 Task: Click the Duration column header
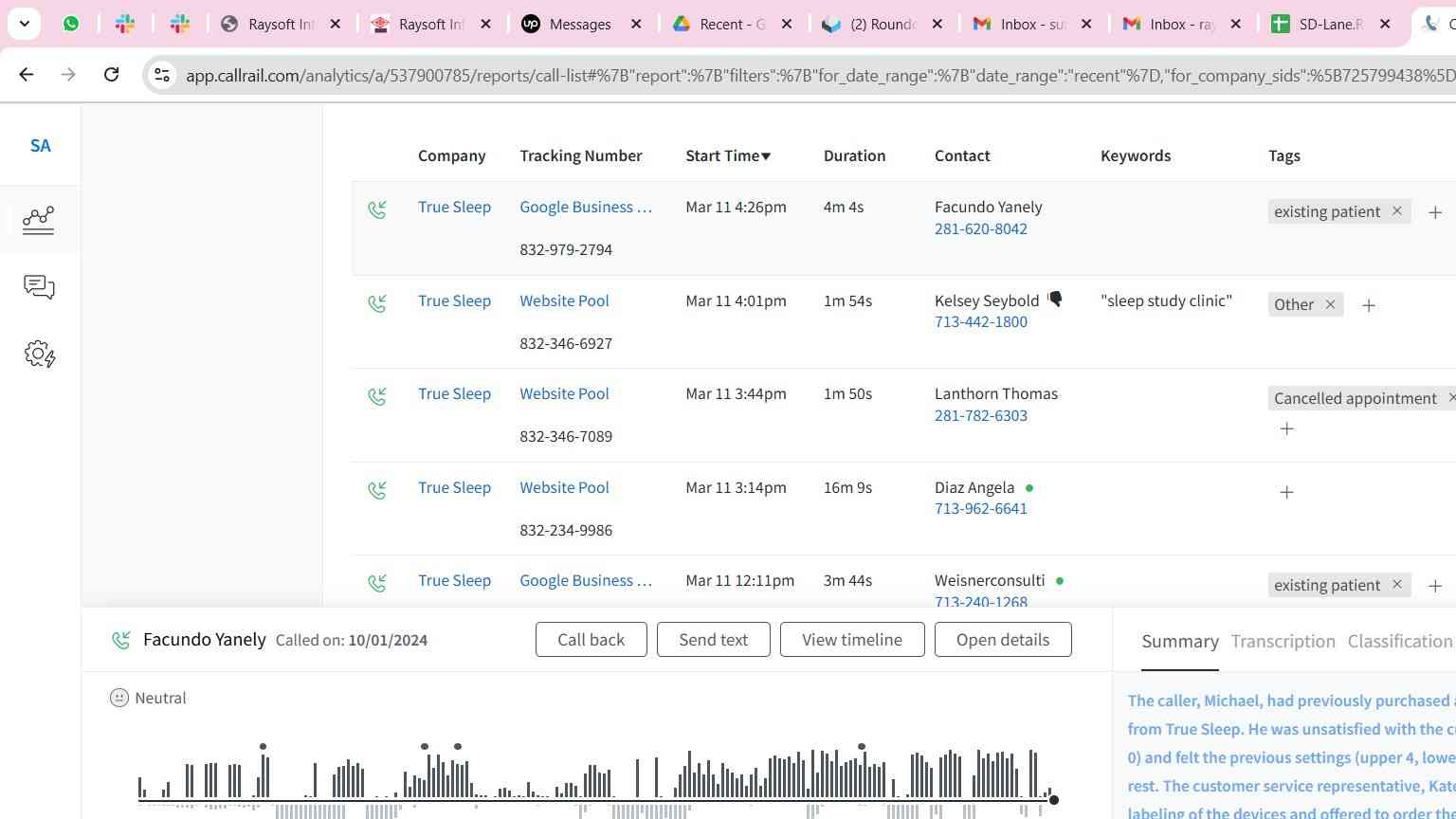coord(854,155)
